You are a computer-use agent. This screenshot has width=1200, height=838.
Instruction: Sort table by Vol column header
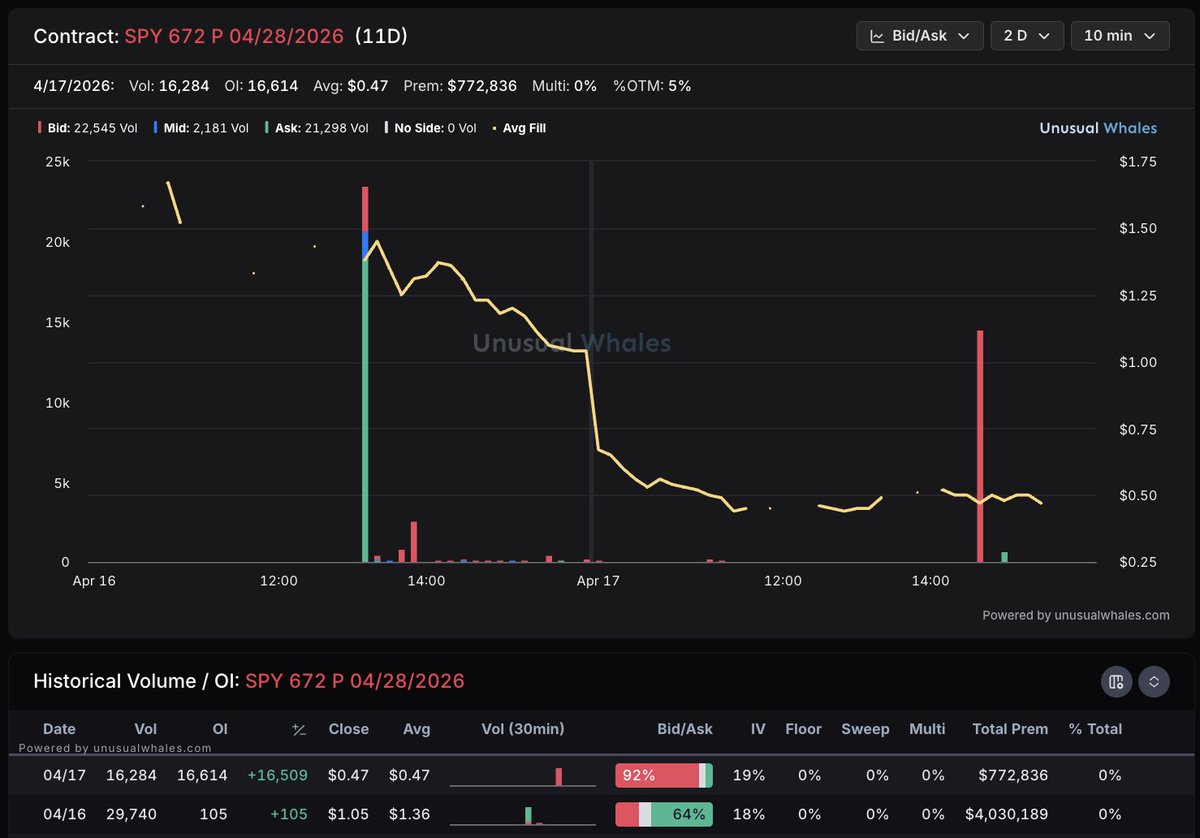[145, 729]
